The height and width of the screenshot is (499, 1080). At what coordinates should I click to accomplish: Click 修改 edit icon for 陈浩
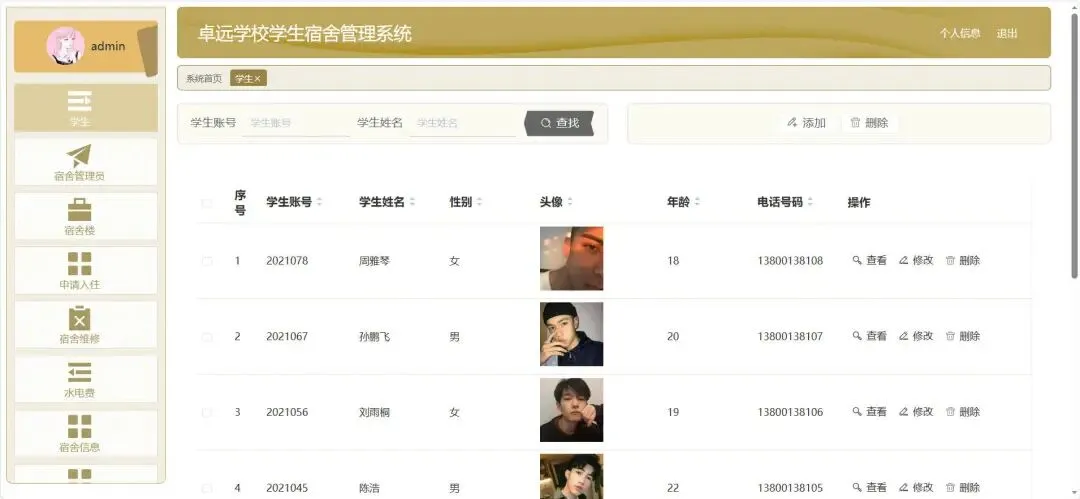click(x=904, y=488)
